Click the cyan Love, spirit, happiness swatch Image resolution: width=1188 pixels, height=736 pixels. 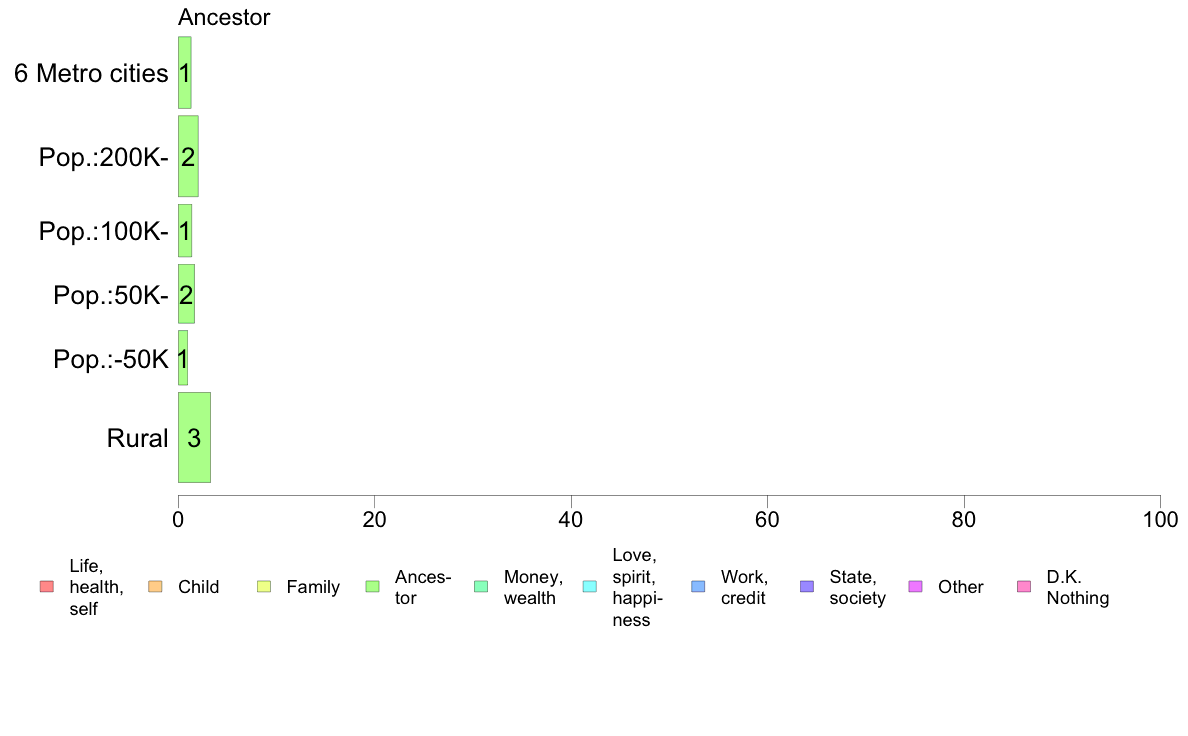tap(589, 587)
